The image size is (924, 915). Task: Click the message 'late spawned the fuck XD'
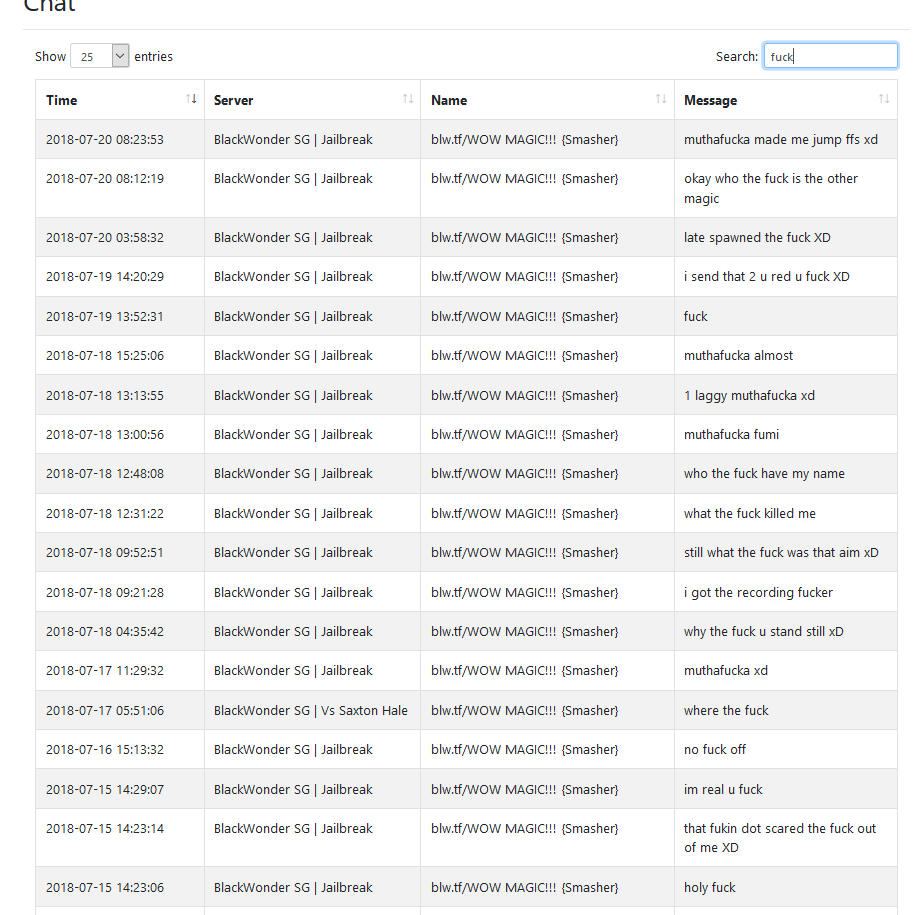pos(757,237)
